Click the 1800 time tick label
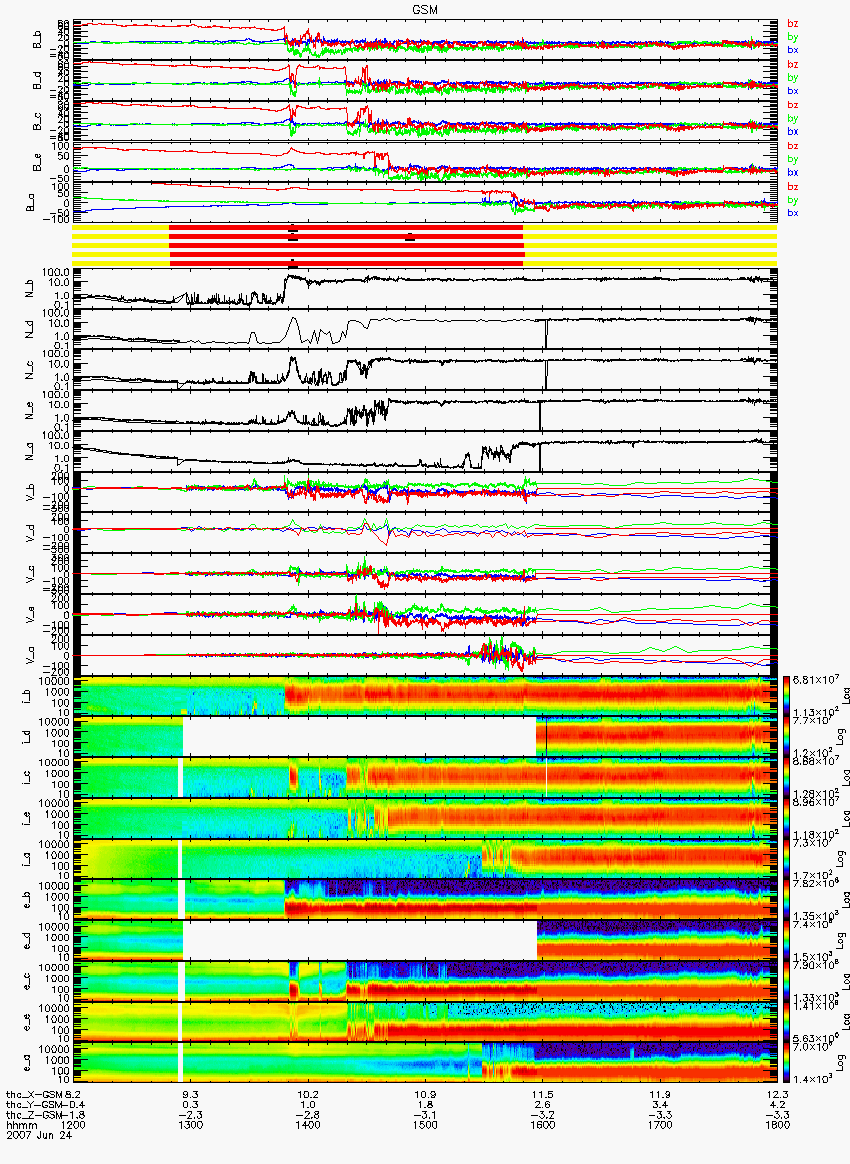Viewport: 850px width, 1164px height. (x=777, y=1125)
